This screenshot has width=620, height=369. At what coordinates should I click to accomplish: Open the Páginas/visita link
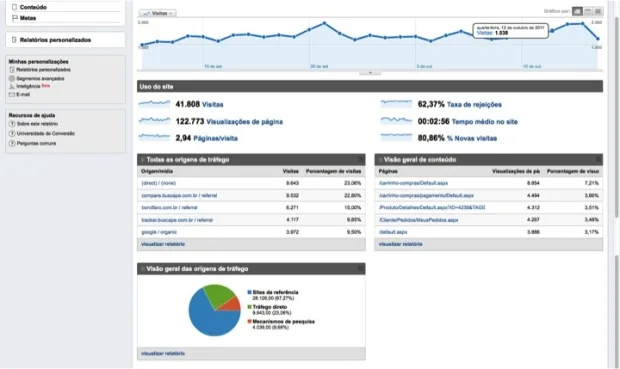pyautogui.click(x=215, y=138)
